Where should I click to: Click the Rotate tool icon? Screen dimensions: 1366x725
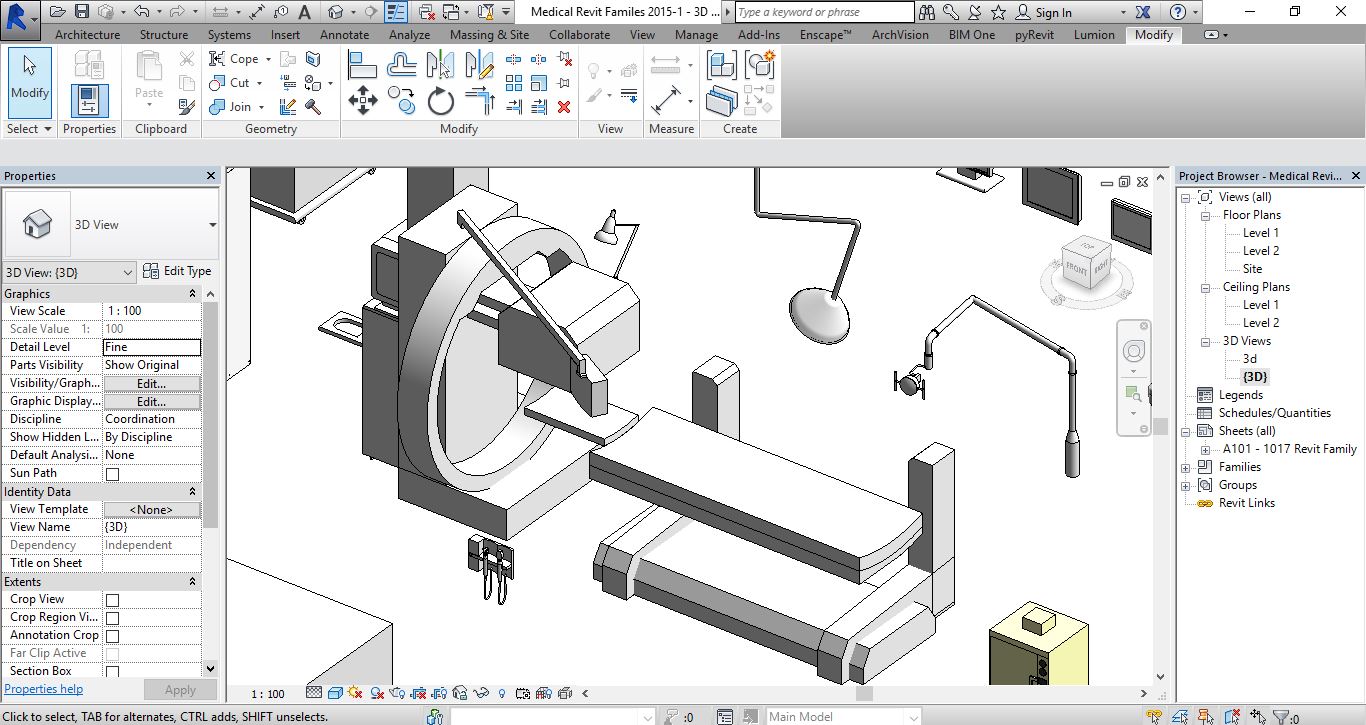pos(440,101)
